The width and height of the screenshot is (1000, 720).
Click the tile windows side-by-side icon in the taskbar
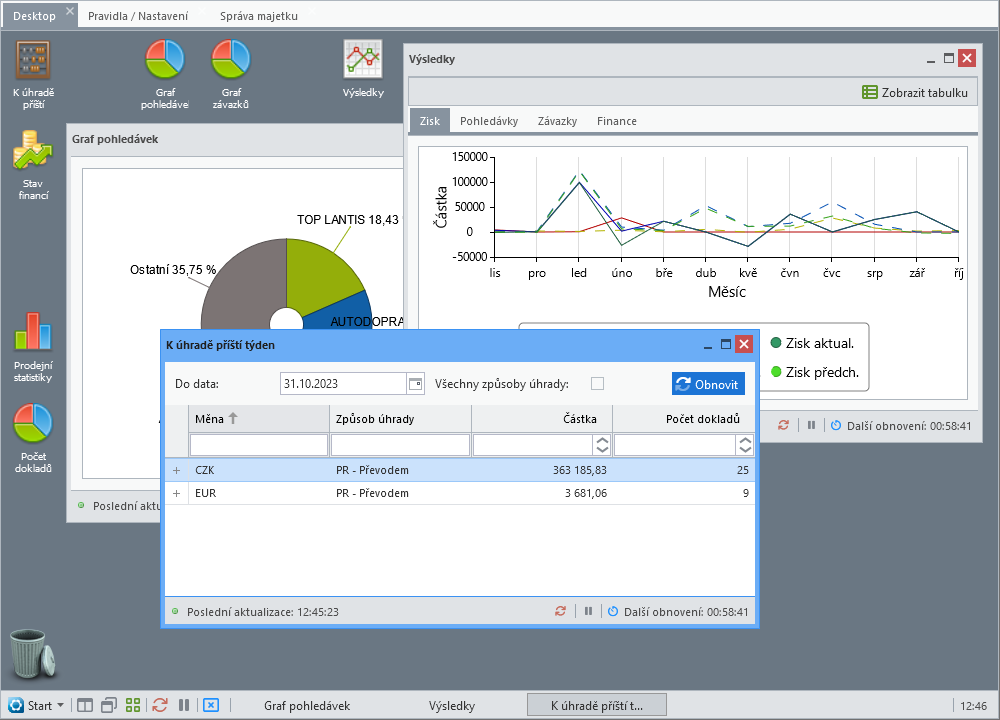pos(85,705)
